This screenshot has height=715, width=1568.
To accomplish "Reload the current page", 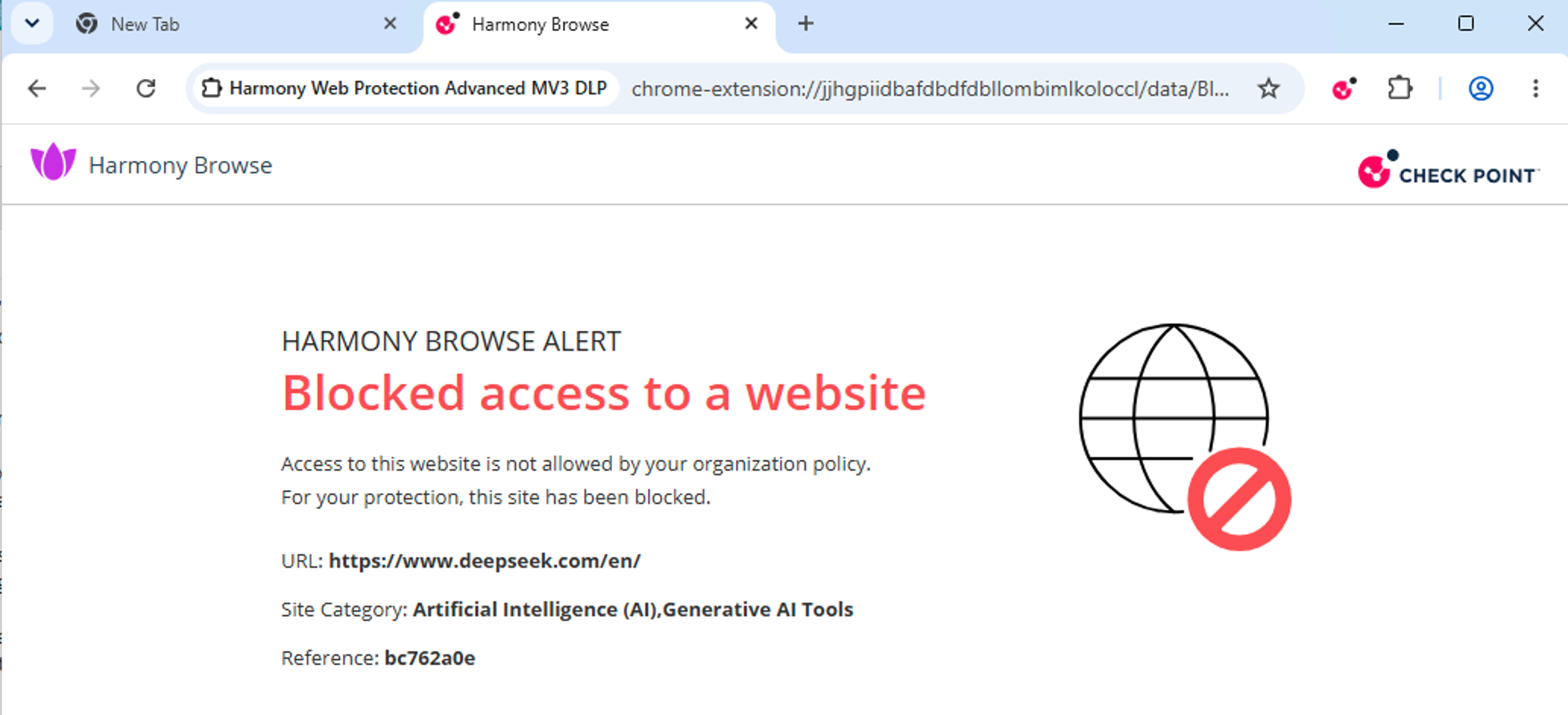I will click(x=146, y=89).
